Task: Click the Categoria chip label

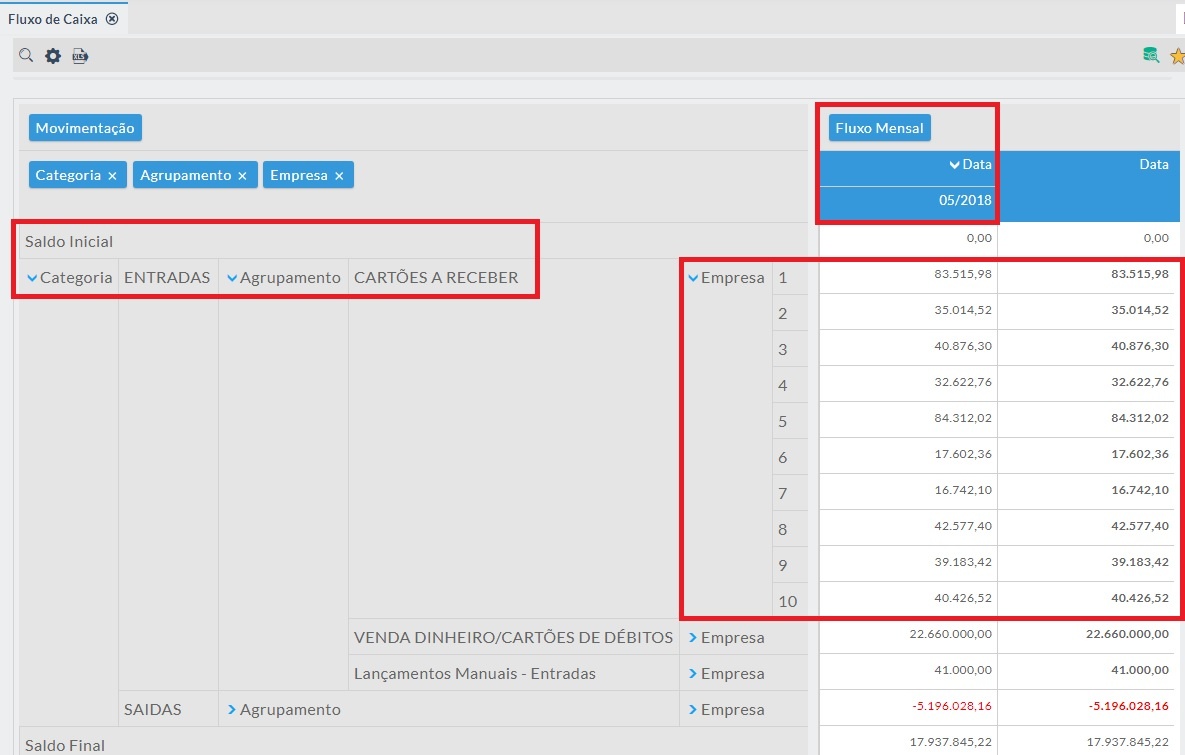Action: [68, 175]
